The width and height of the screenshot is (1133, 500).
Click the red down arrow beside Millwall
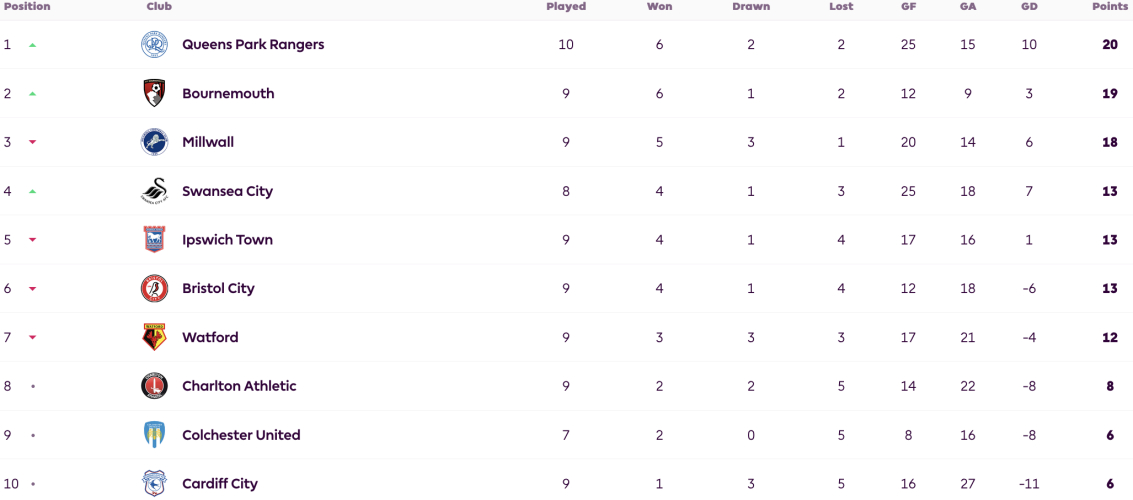pos(32,142)
